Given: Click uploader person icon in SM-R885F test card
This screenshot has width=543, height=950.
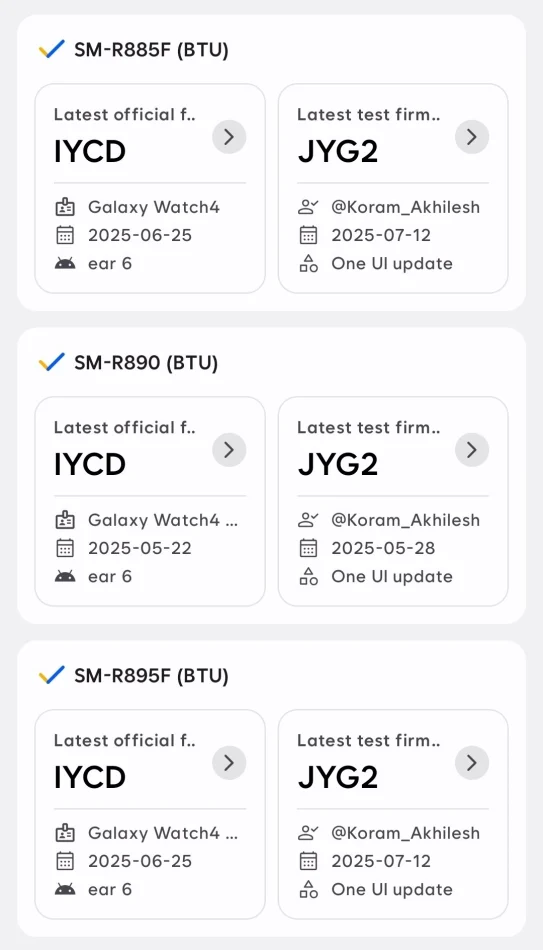Looking at the screenshot, I should (308, 207).
